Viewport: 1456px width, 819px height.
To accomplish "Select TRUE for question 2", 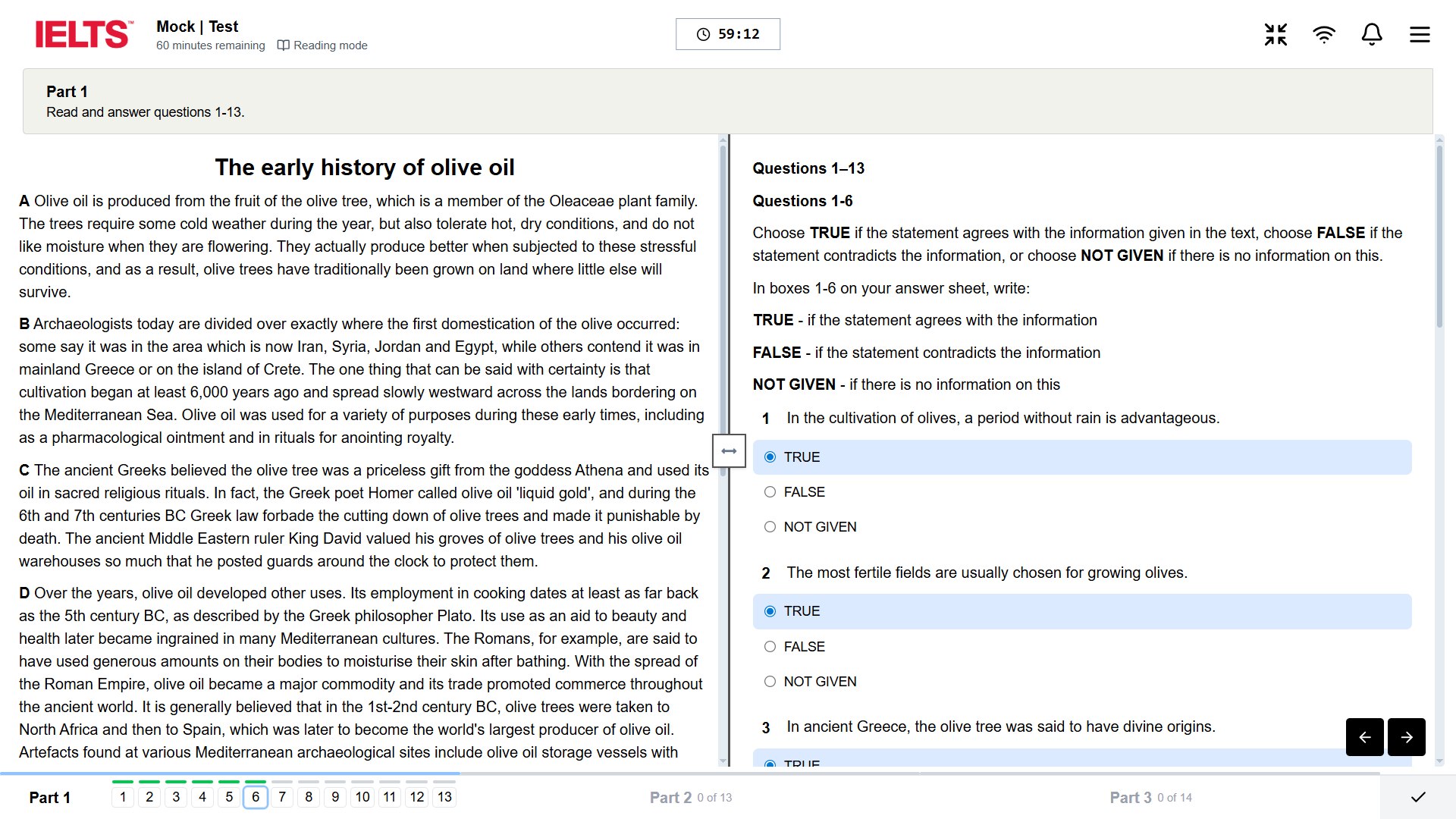I will pos(1082,611).
